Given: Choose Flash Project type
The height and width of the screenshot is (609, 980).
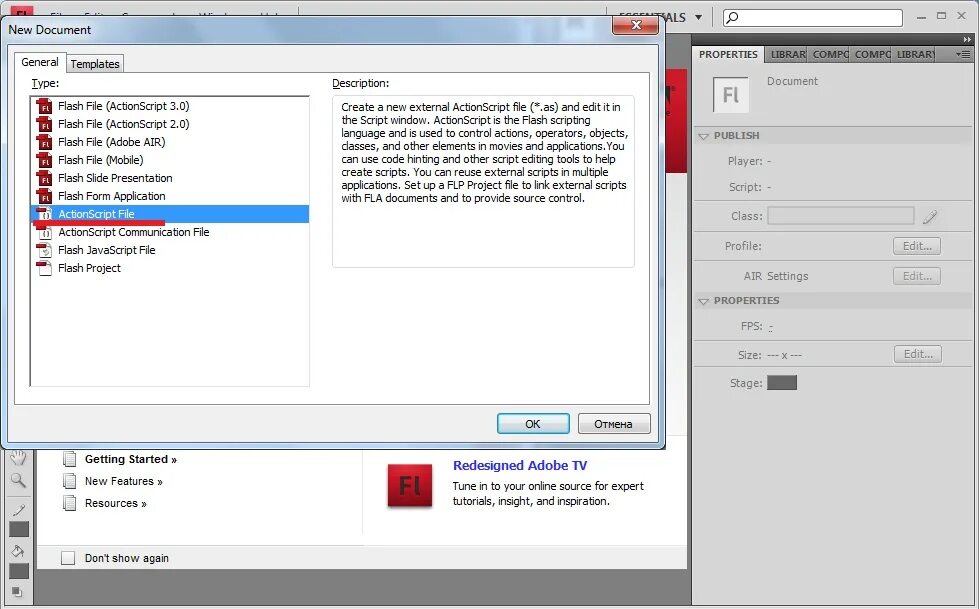Looking at the screenshot, I should 169,268.
